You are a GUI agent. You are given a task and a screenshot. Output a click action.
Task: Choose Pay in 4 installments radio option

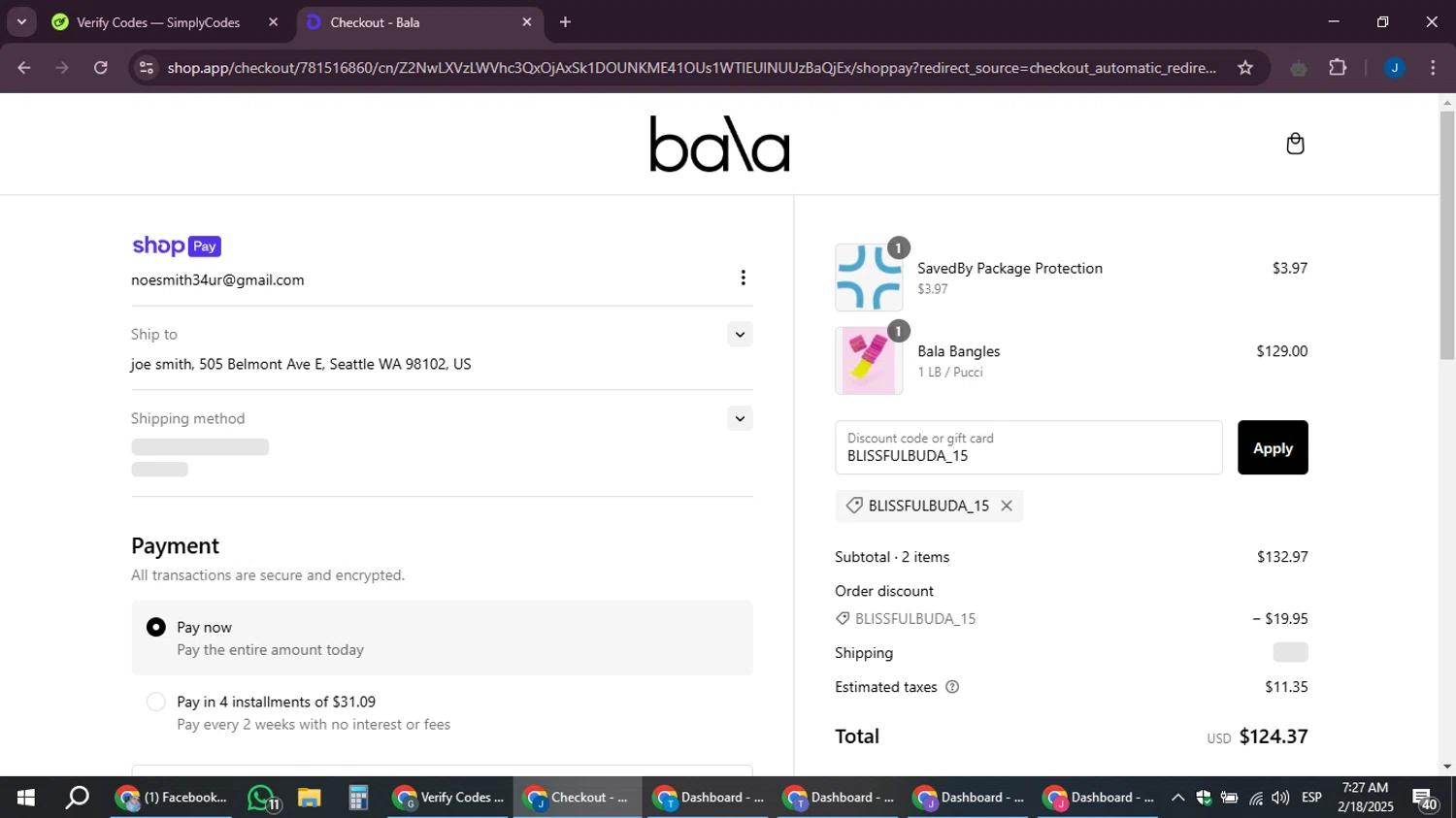(155, 702)
